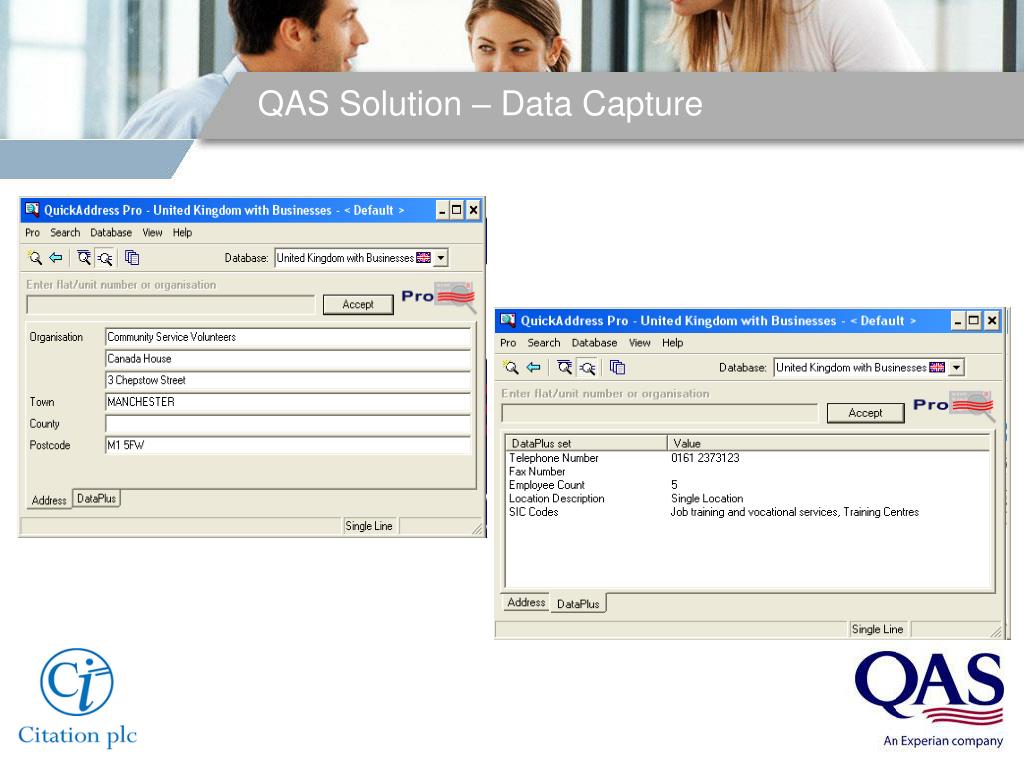
Task: Click Canada House address field
Action: (288, 359)
